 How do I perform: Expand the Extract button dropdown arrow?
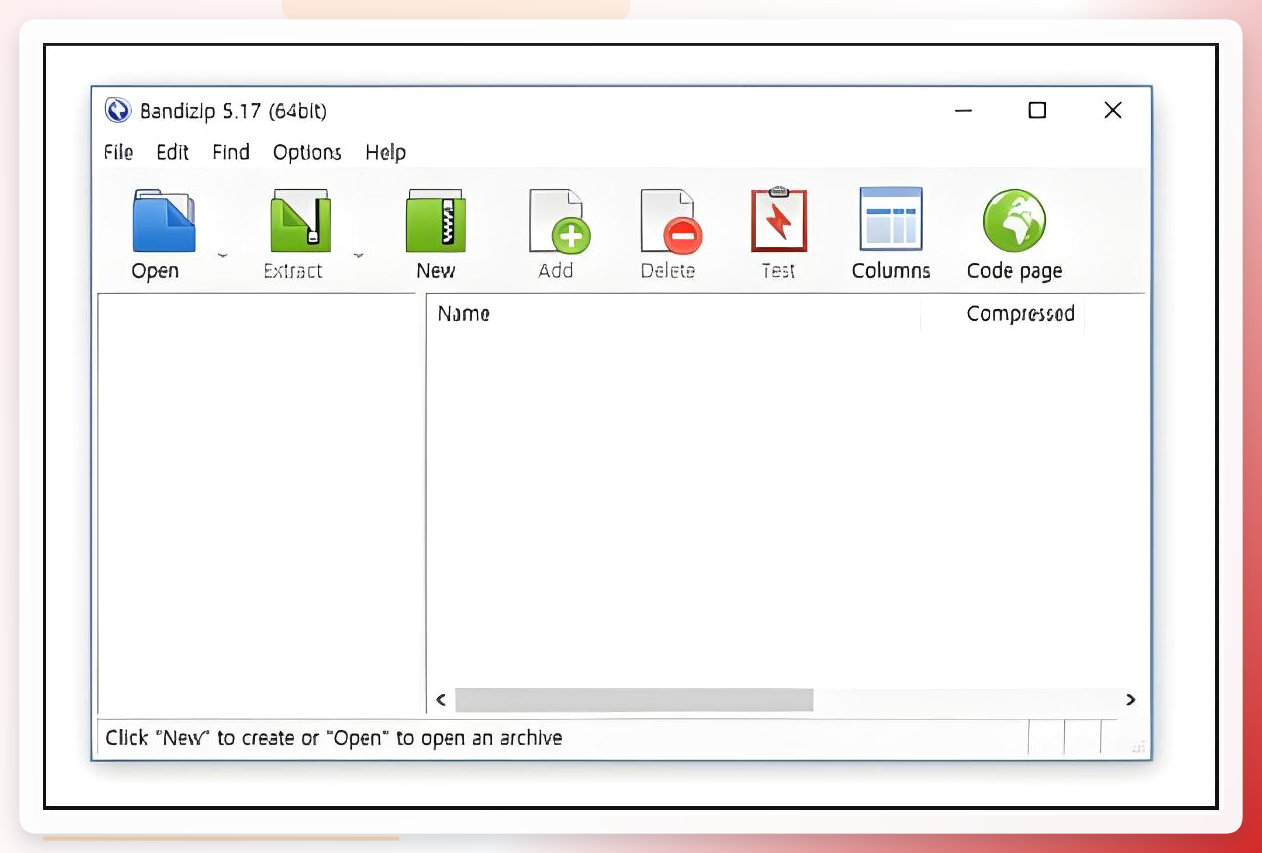[358, 255]
